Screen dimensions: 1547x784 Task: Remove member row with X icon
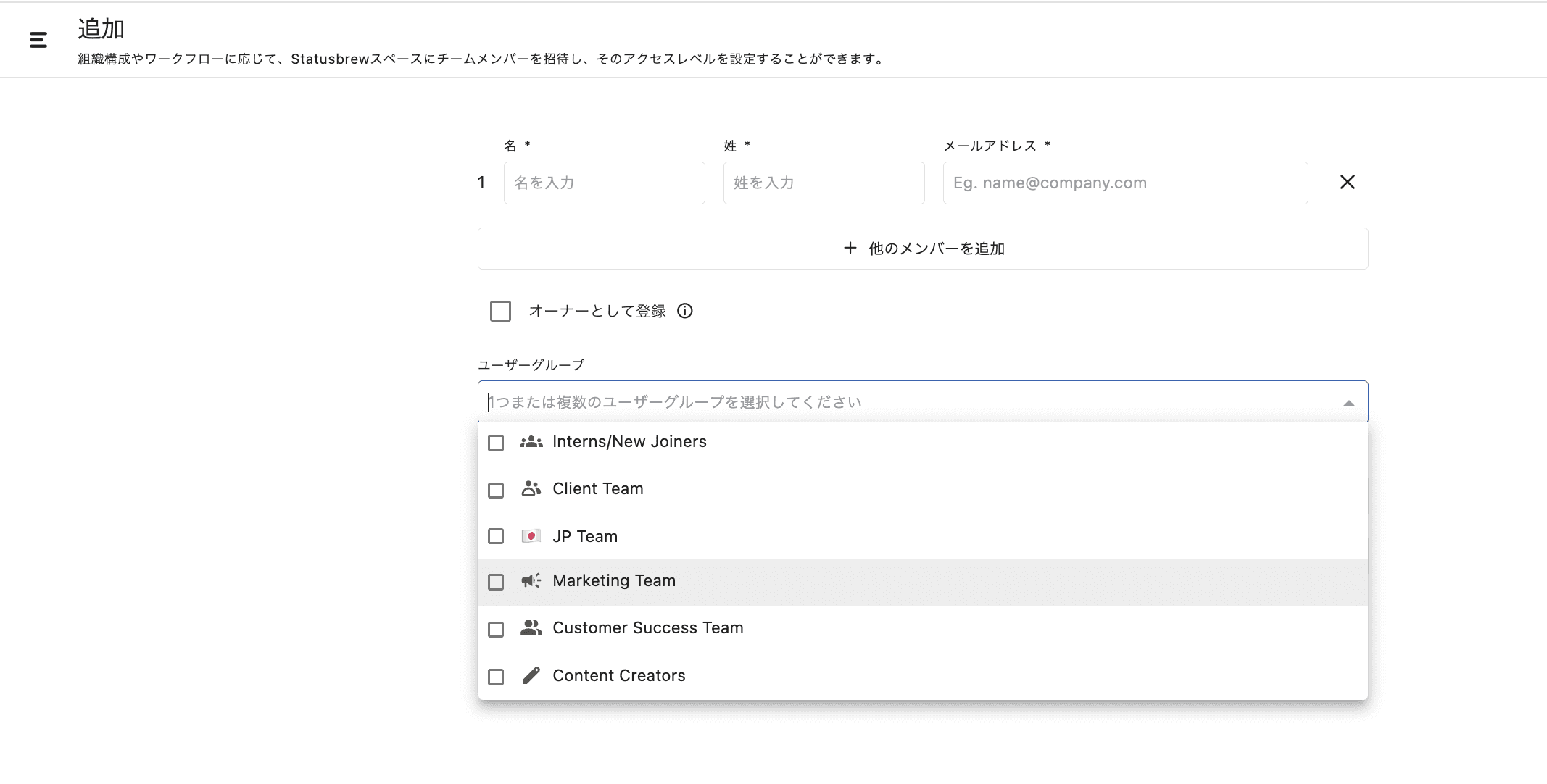click(x=1347, y=182)
